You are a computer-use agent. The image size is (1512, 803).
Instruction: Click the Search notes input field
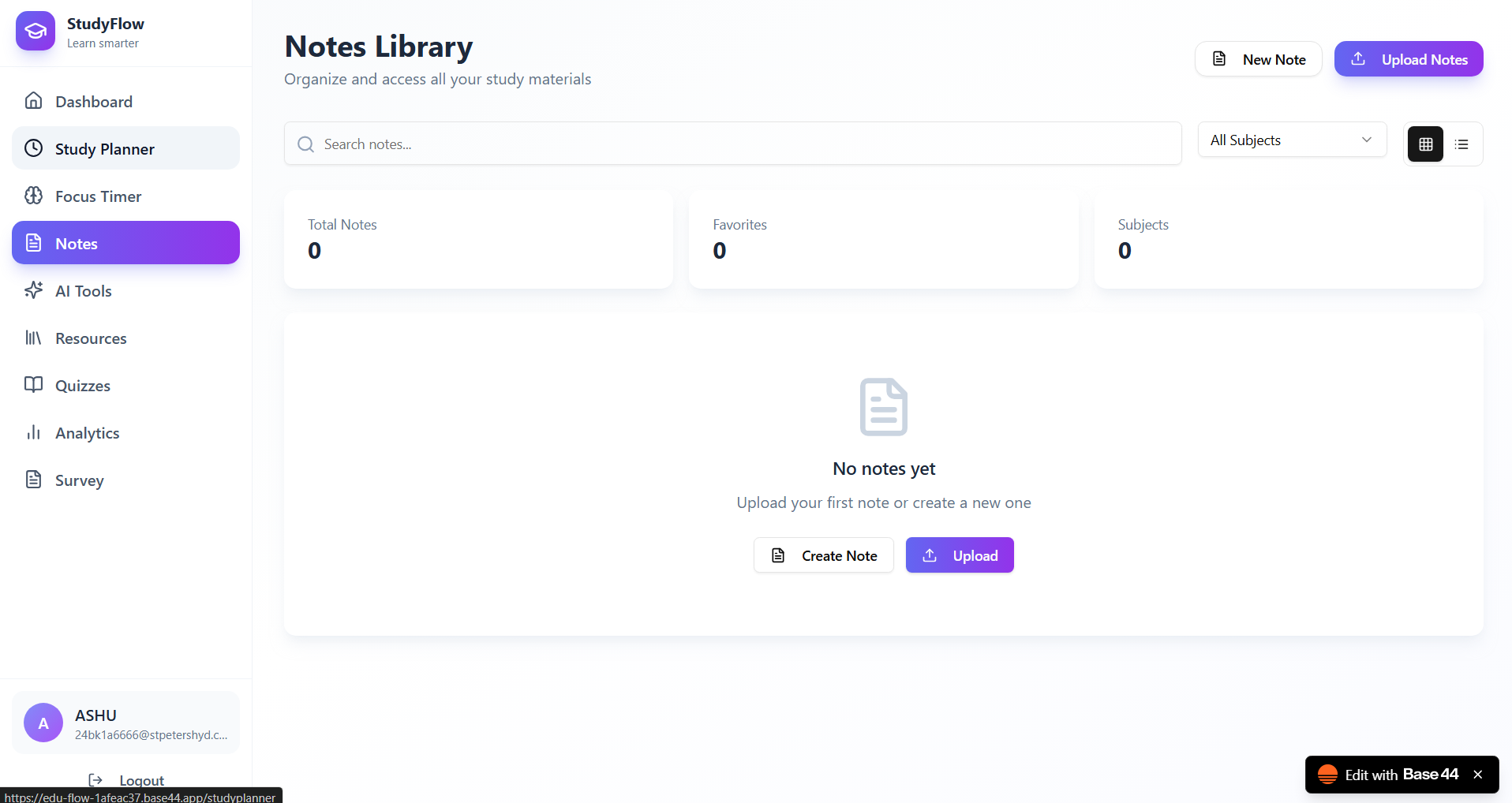pos(733,144)
